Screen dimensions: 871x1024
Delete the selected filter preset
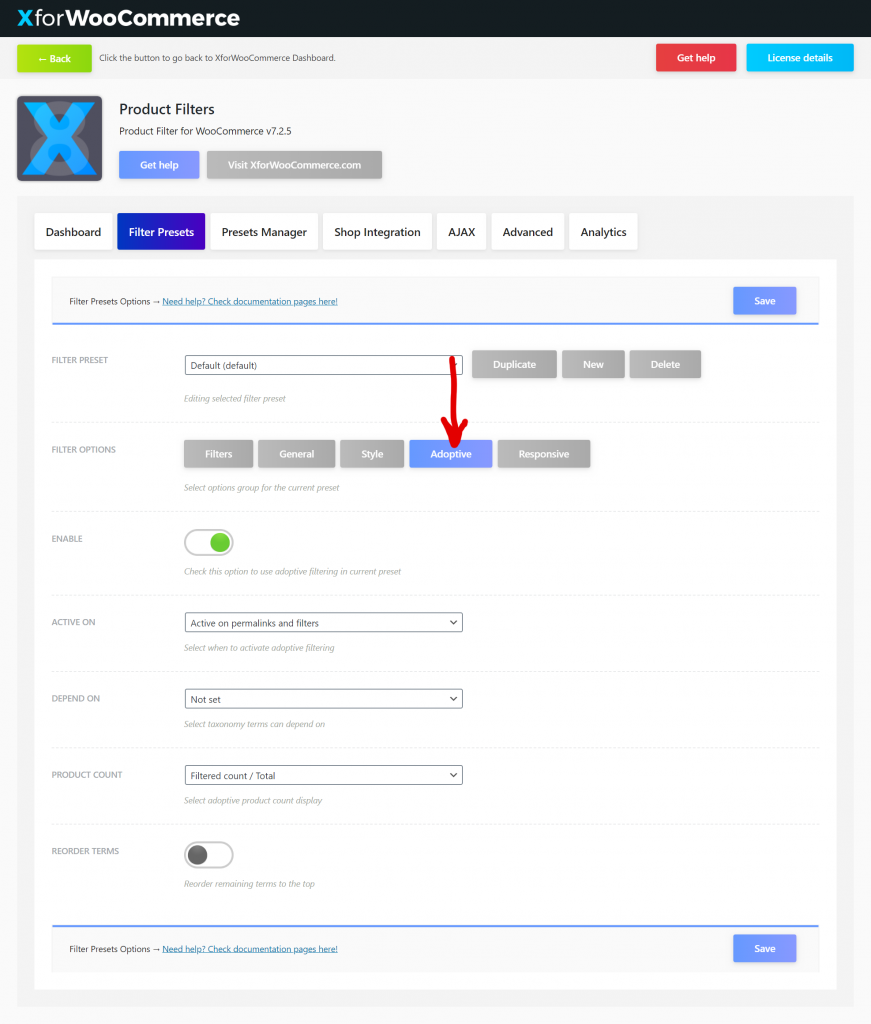click(665, 364)
